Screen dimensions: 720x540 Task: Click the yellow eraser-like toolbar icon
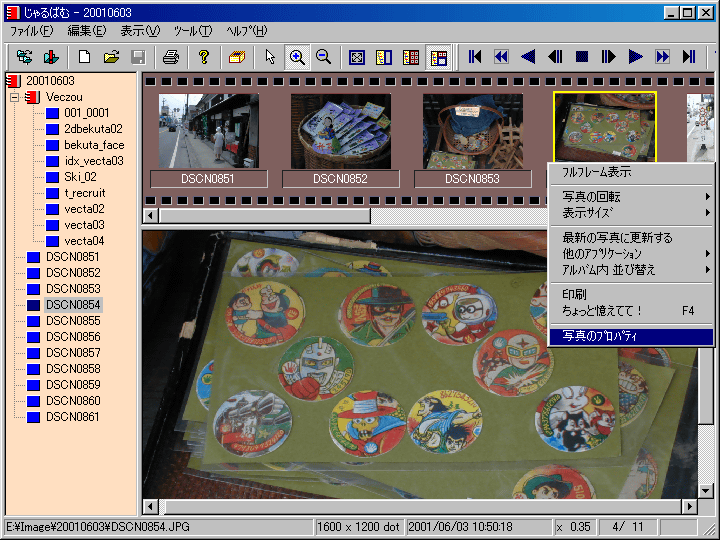pos(237,57)
